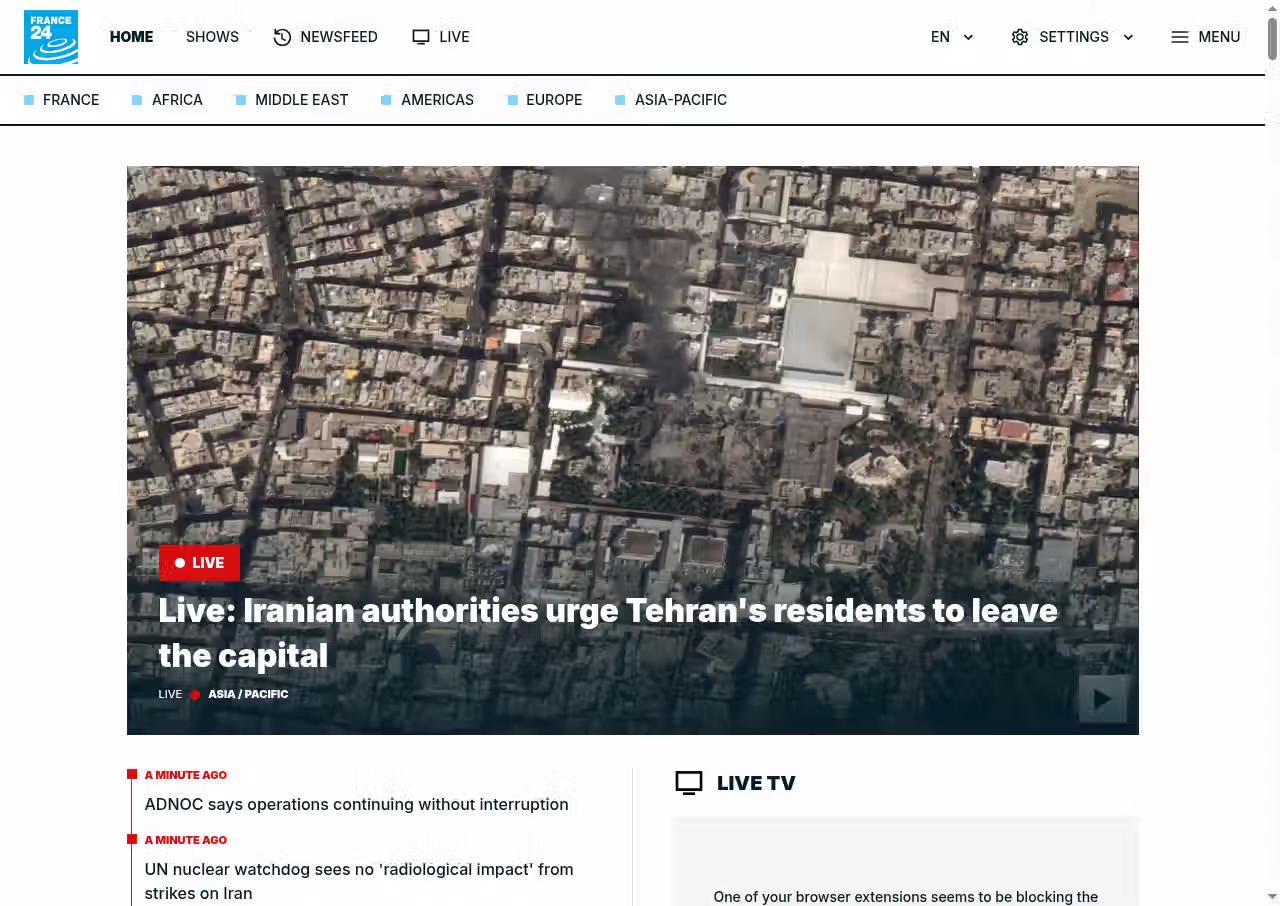Image resolution: width=1280 pixels, height=906 pixels.
Task: Click the red LIVE badge on hero
Action: 199,563
